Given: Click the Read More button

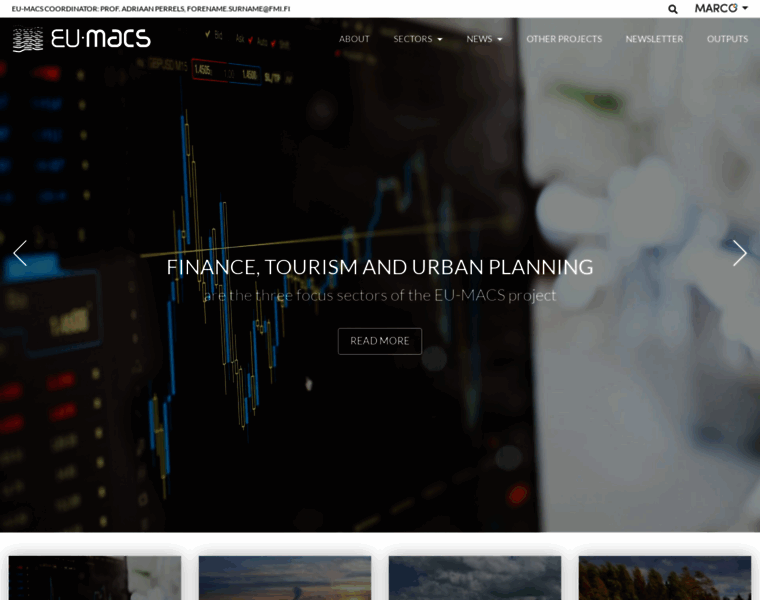Looking at the screenshot, I should 380,341.
